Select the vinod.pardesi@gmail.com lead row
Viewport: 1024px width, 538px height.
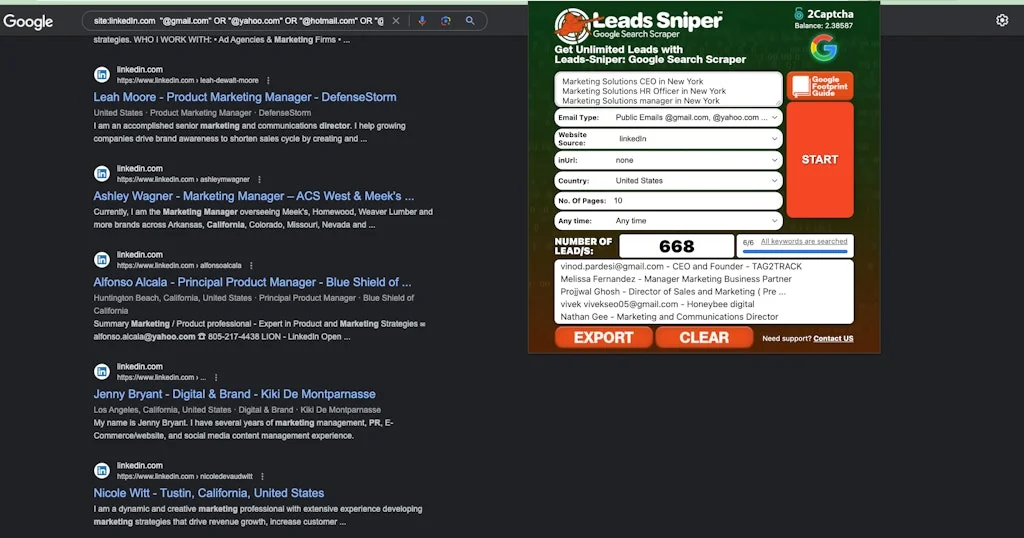681,266
